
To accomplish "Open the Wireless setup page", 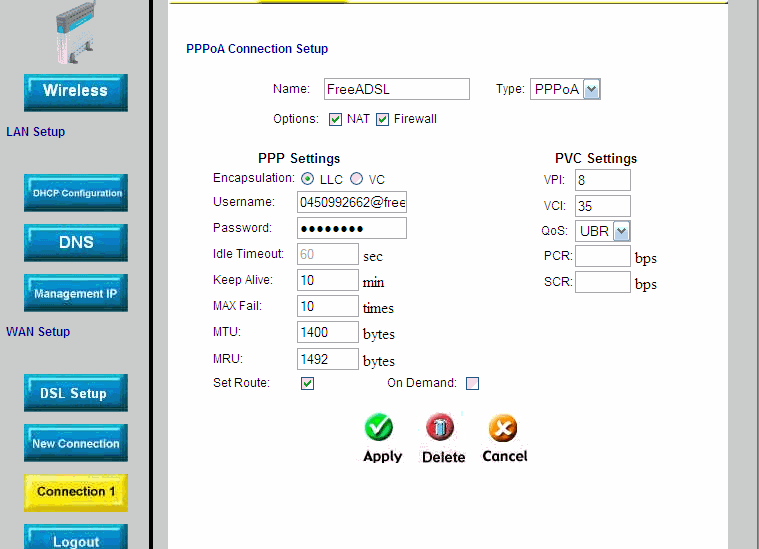I will click(x=76, y=91).
